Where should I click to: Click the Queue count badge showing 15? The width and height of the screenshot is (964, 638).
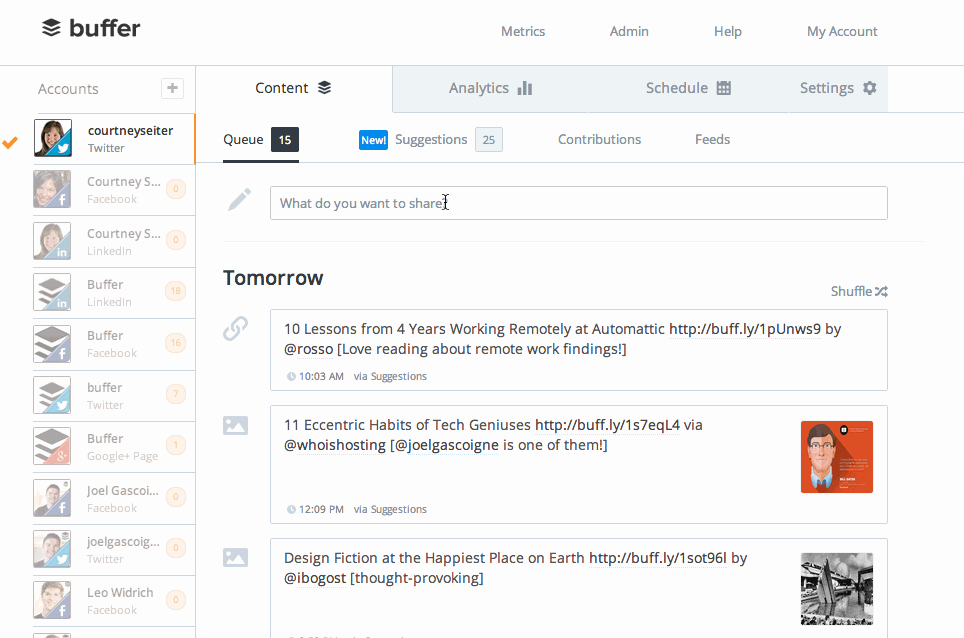[286, 139]
